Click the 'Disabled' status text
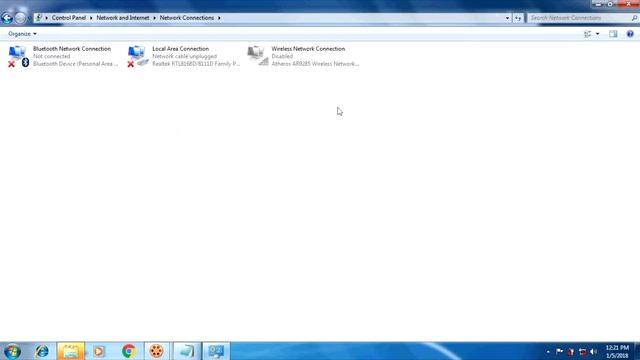Screen dimensions: 640x360 [282, 56]
